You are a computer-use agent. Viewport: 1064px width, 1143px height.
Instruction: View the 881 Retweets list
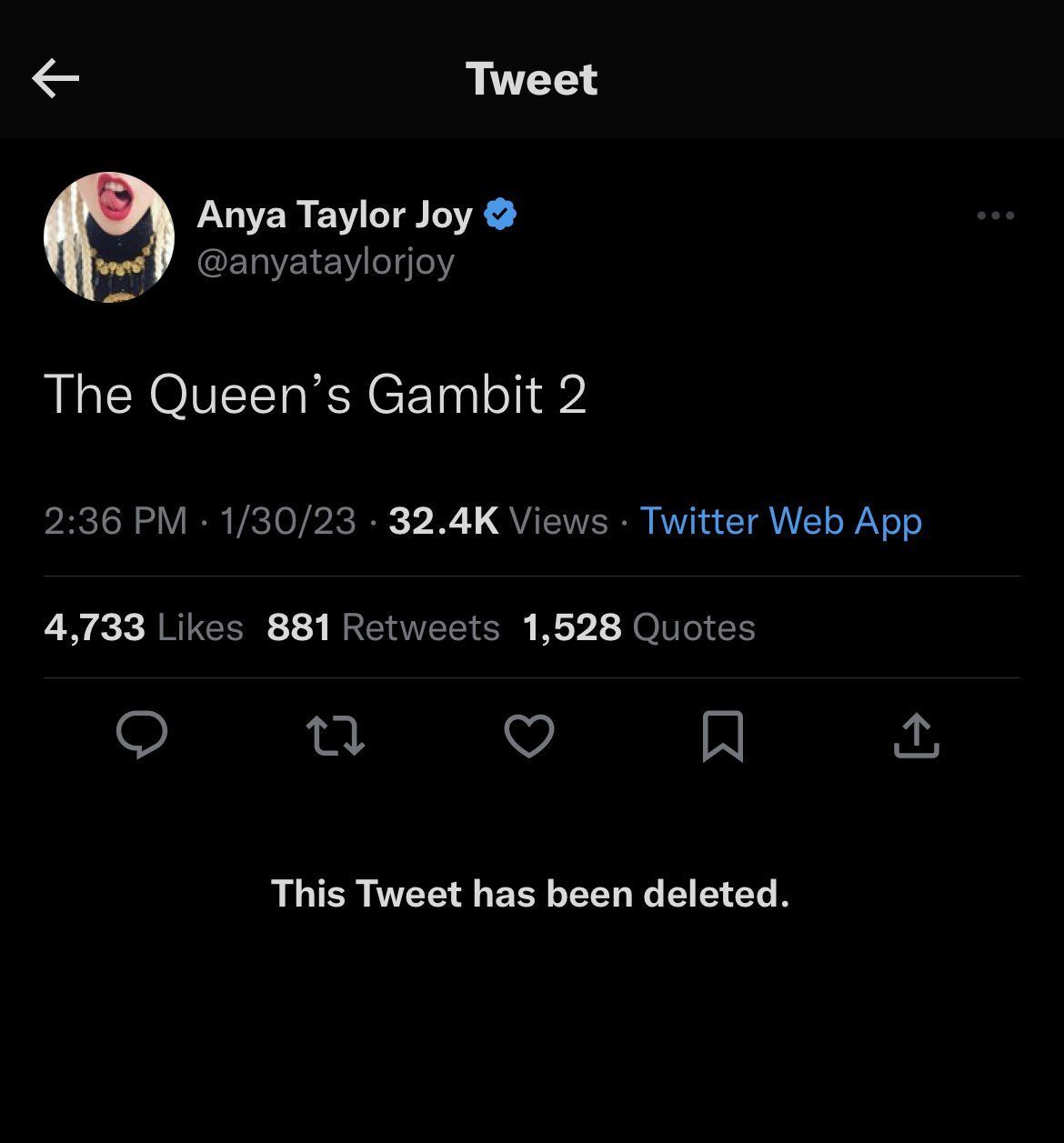[383, 627]
